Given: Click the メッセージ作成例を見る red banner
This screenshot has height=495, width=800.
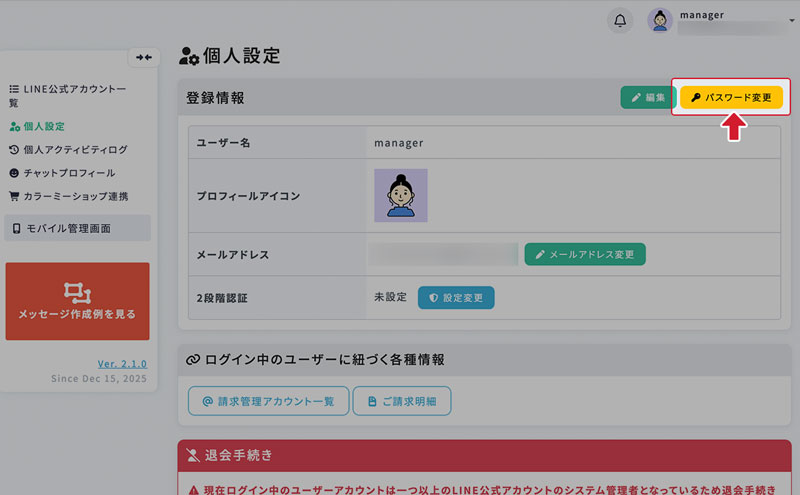Looking at the screenshot, I should tap(77, 301).
